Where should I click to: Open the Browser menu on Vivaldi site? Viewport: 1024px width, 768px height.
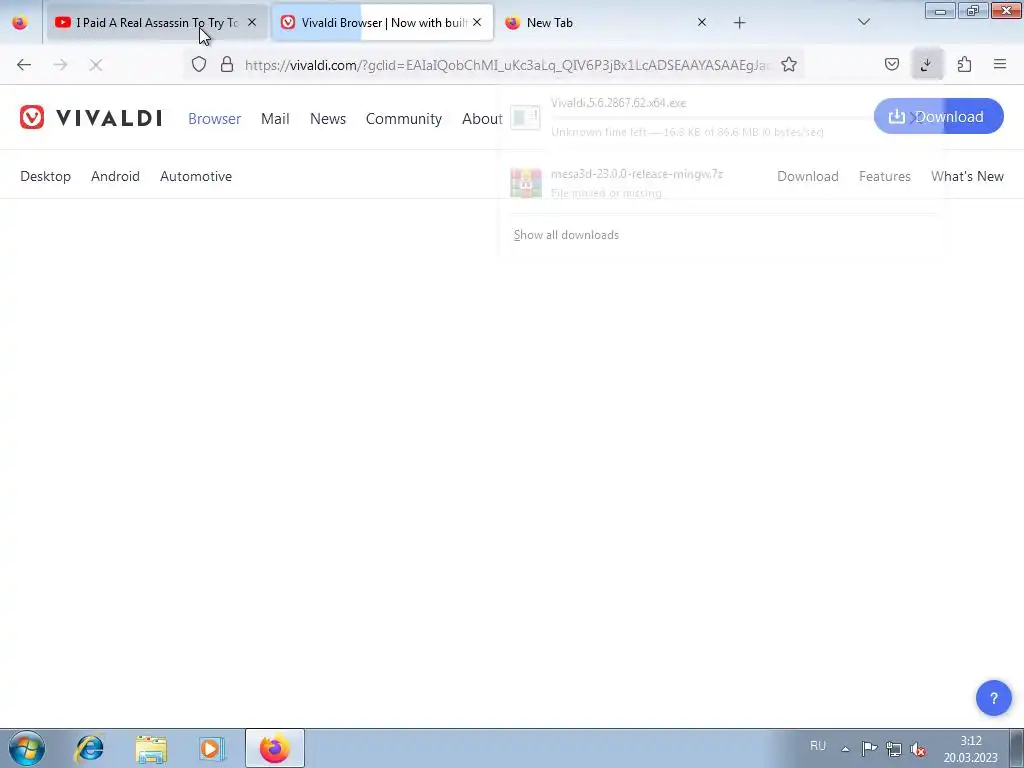coord(215,119)
